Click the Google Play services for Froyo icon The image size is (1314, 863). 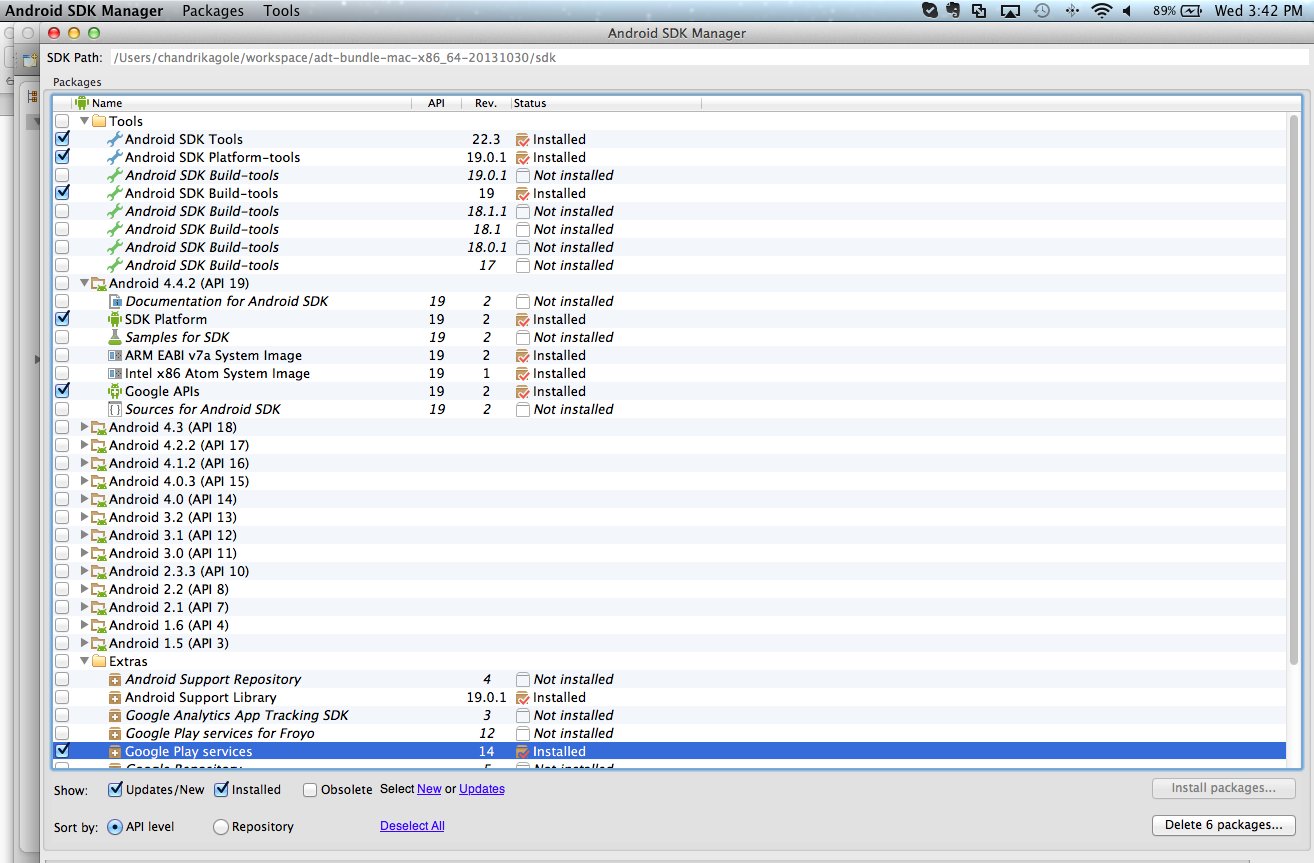115,733
